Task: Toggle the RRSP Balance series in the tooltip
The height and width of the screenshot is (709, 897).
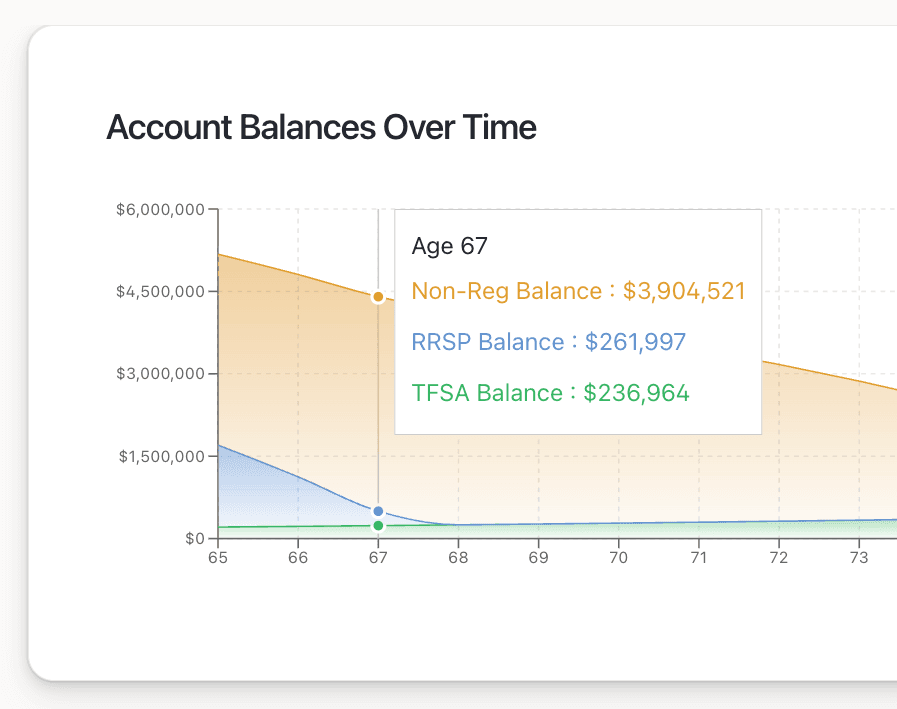Action: click(x=549, y=342)
